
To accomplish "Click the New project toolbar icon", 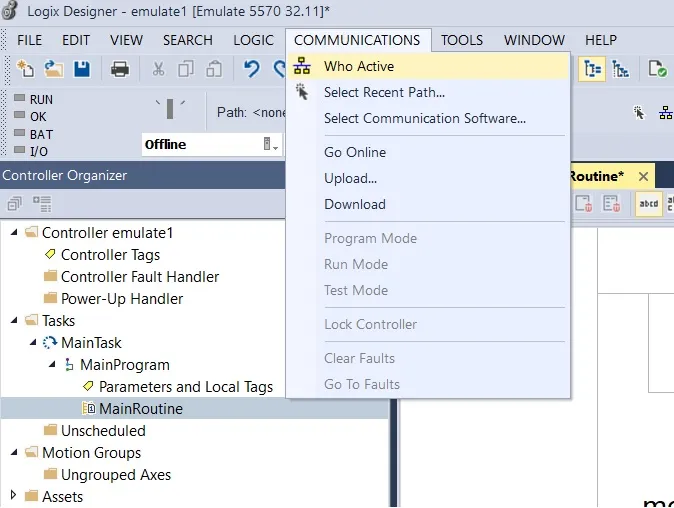I will tap(25, 69).
